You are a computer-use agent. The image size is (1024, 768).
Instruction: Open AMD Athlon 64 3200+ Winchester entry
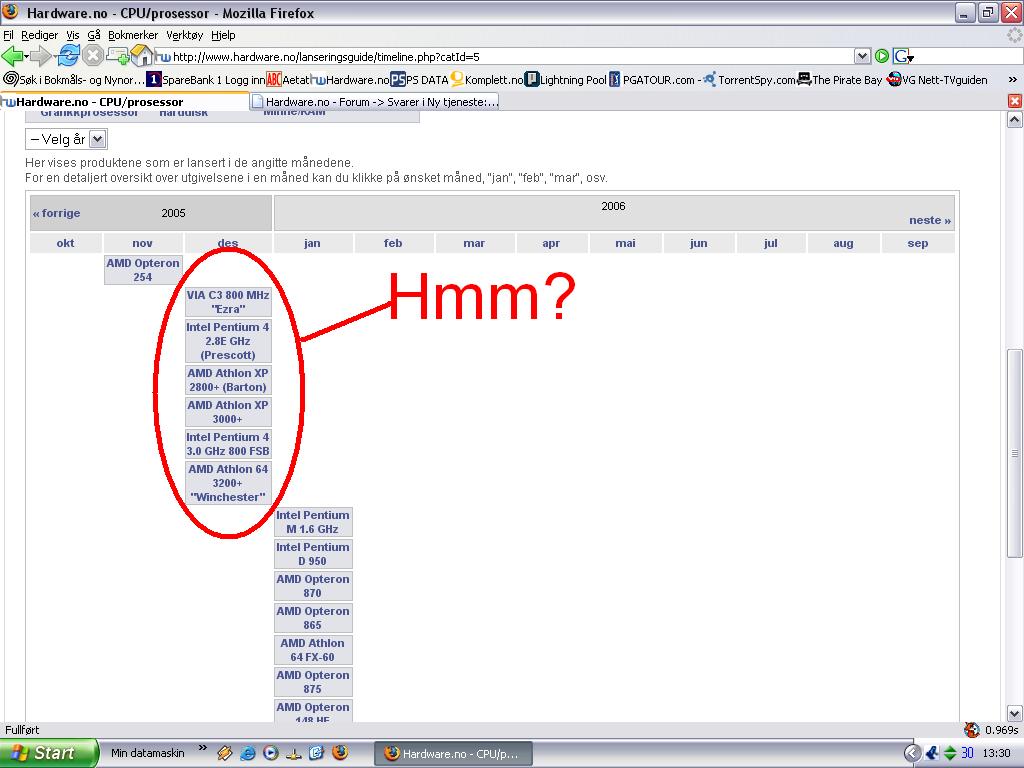tap(228, 483)
